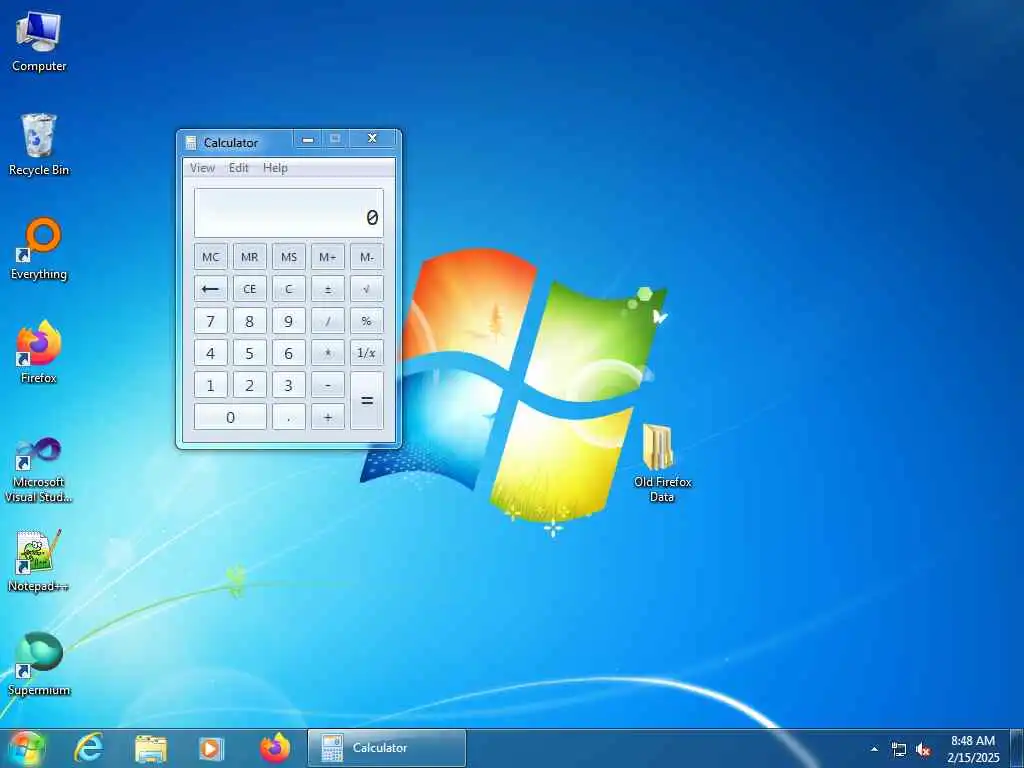Select the Supermium desktop shortcut
The width and height of the screenshot is (1024, 768).
[39, 665]
